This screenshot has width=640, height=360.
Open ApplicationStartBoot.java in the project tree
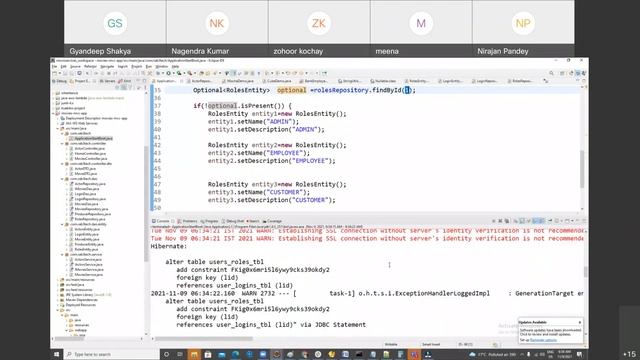tap(93, 138)
